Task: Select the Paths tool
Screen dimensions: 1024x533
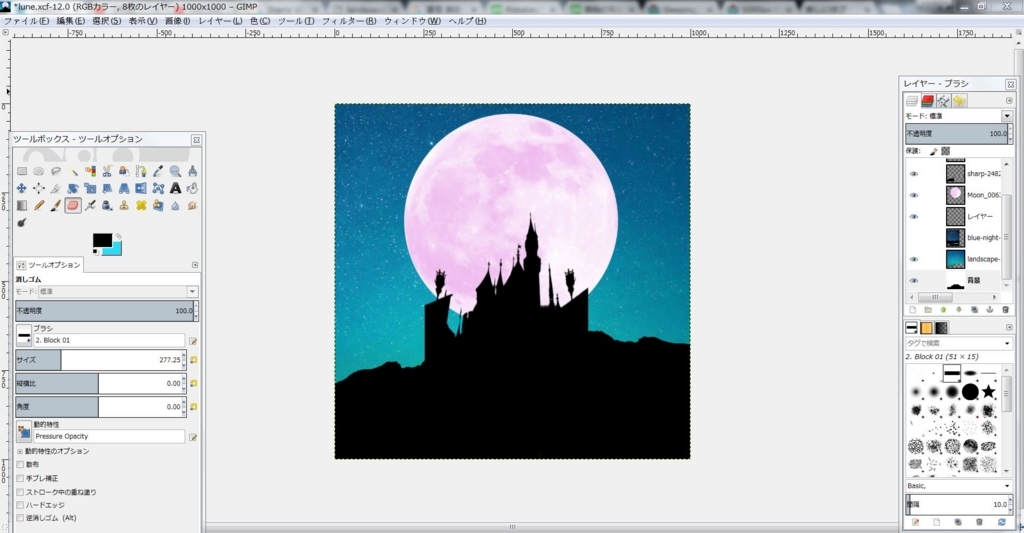Action: click(x=141, y=171)
